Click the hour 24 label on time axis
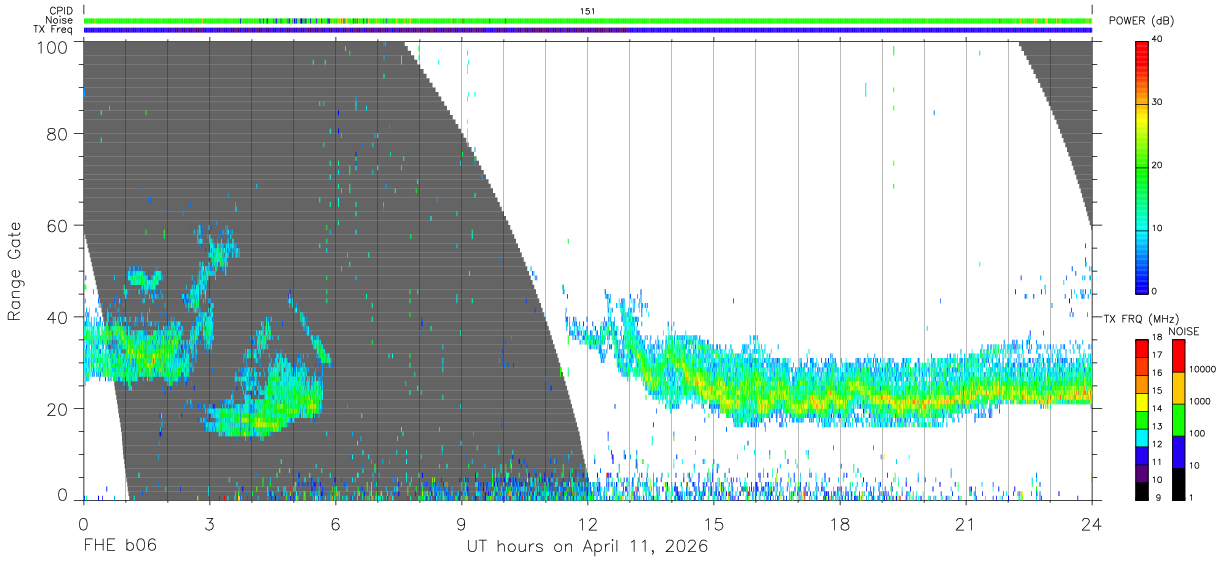 click(x=1092, y=524)
